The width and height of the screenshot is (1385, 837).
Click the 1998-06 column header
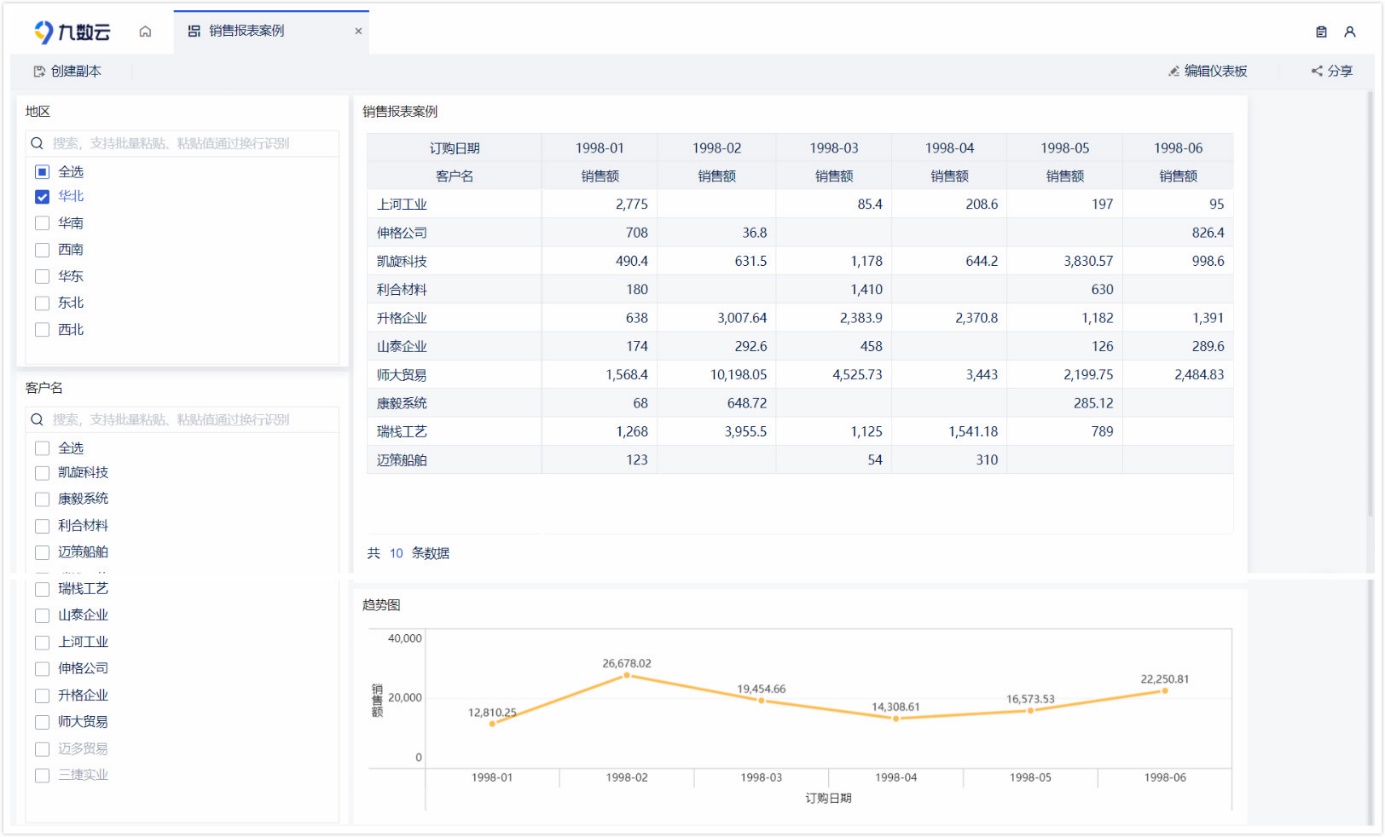[x=1178, y=148]
